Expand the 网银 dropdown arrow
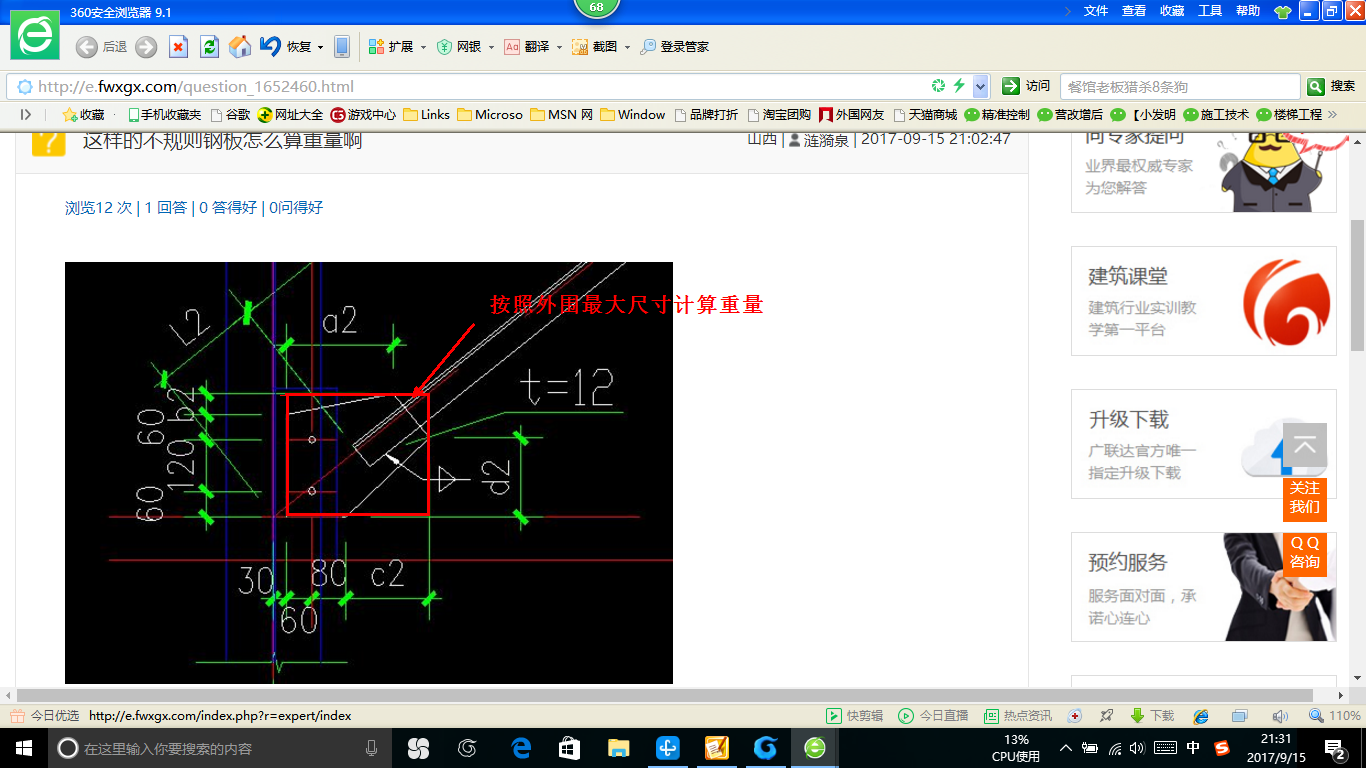 tap(491, 47)
